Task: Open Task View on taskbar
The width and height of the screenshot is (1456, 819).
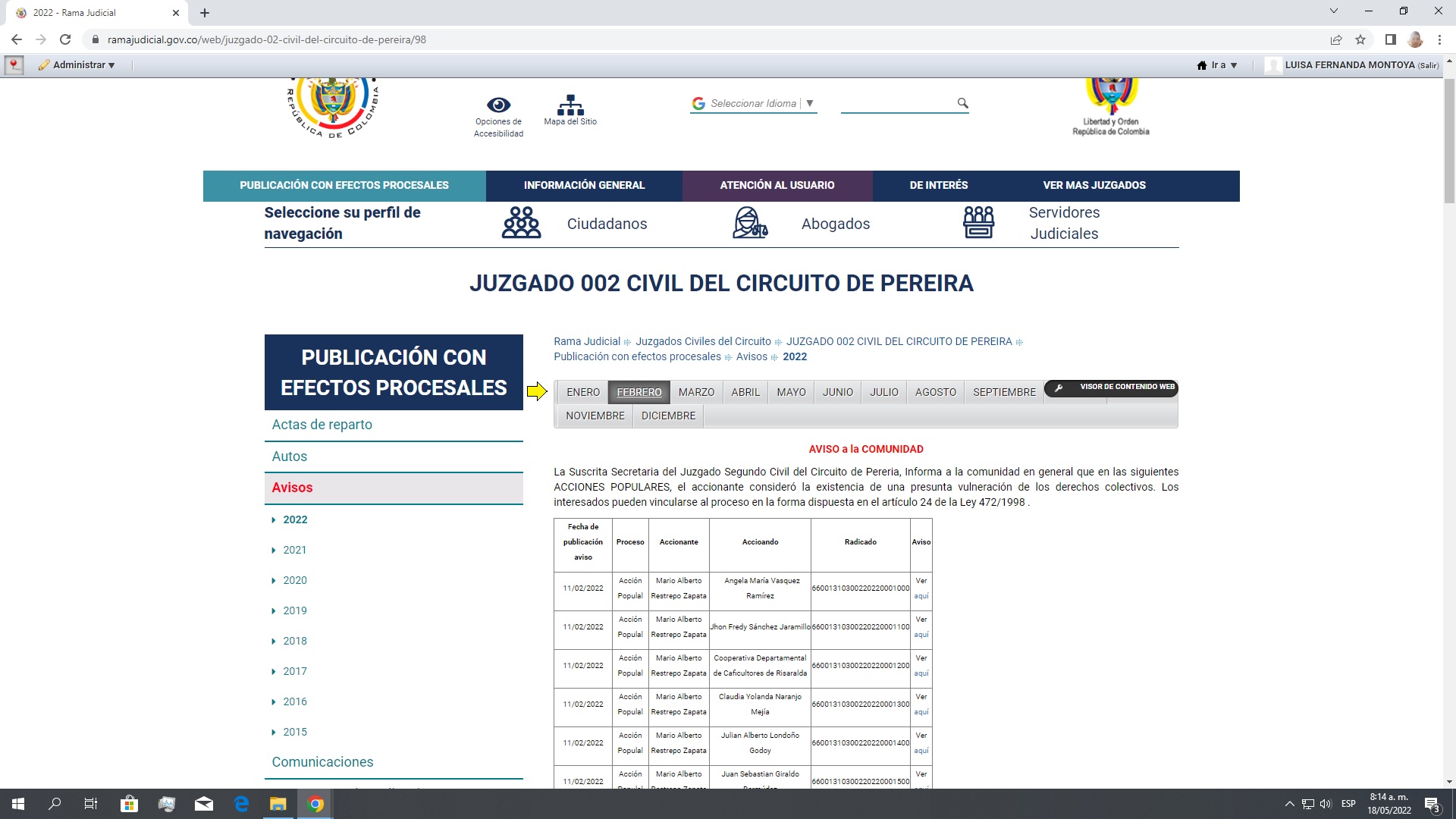Action: pos(91,804)
